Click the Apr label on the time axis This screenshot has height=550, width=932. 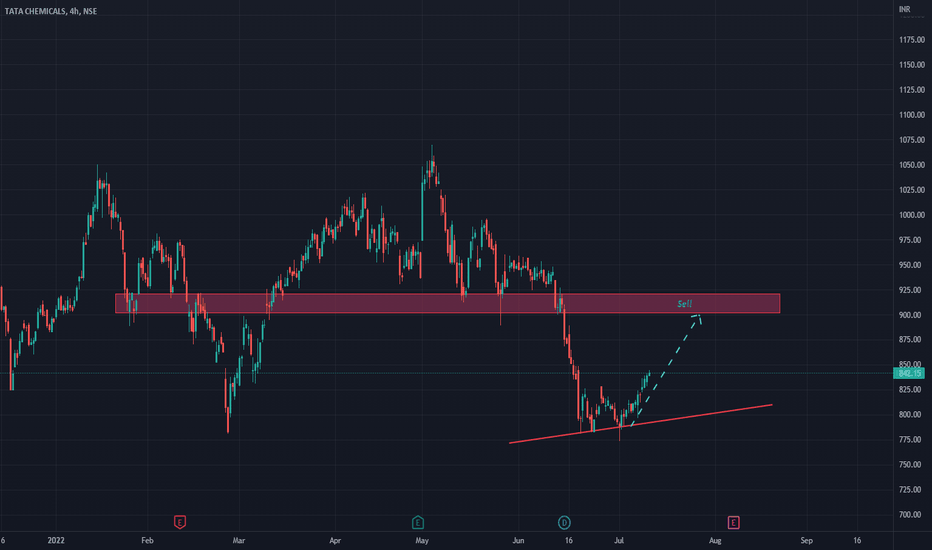click(335, 540)
